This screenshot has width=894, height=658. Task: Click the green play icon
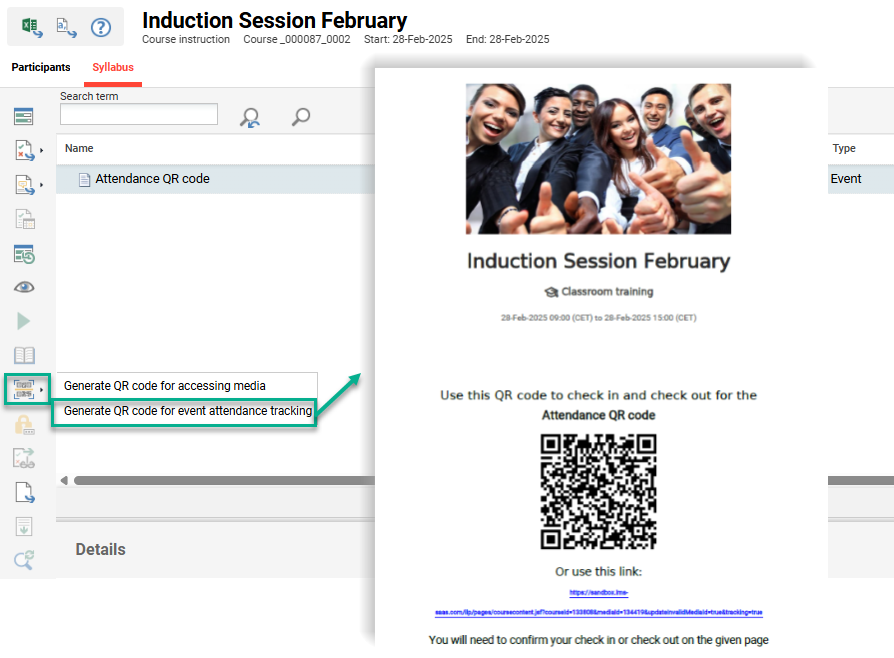click(23, 321)
